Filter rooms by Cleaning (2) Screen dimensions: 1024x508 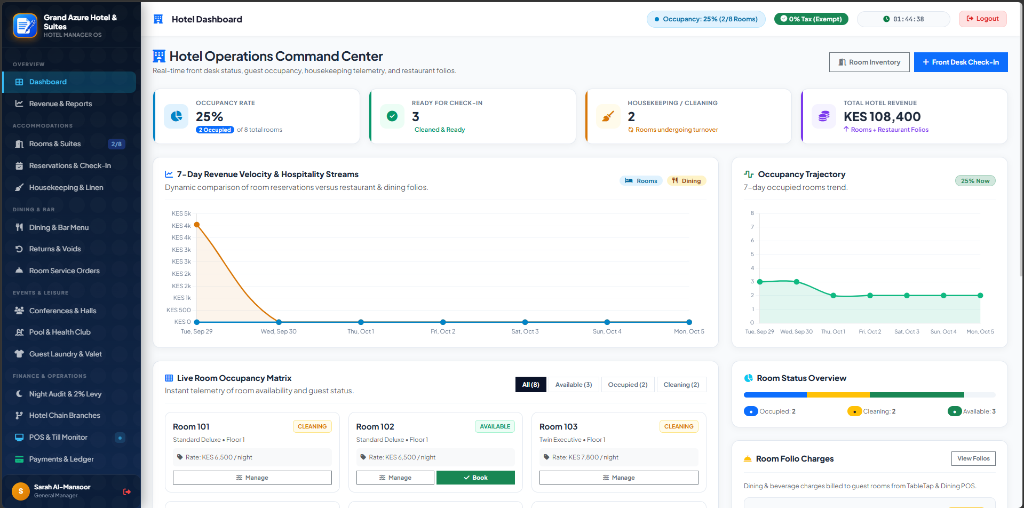(x=681, y=385)
